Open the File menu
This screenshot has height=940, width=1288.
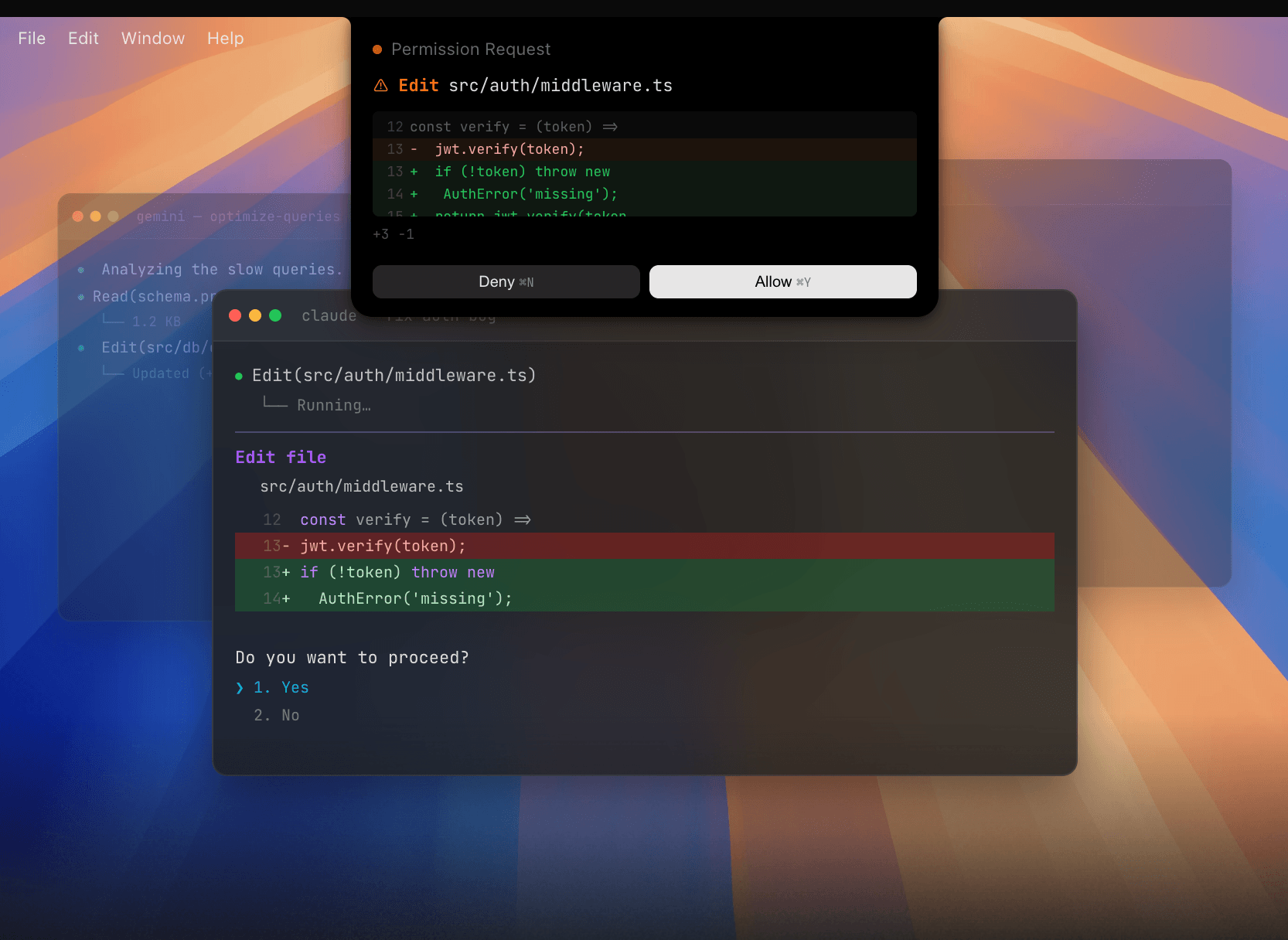coord(32,39)
